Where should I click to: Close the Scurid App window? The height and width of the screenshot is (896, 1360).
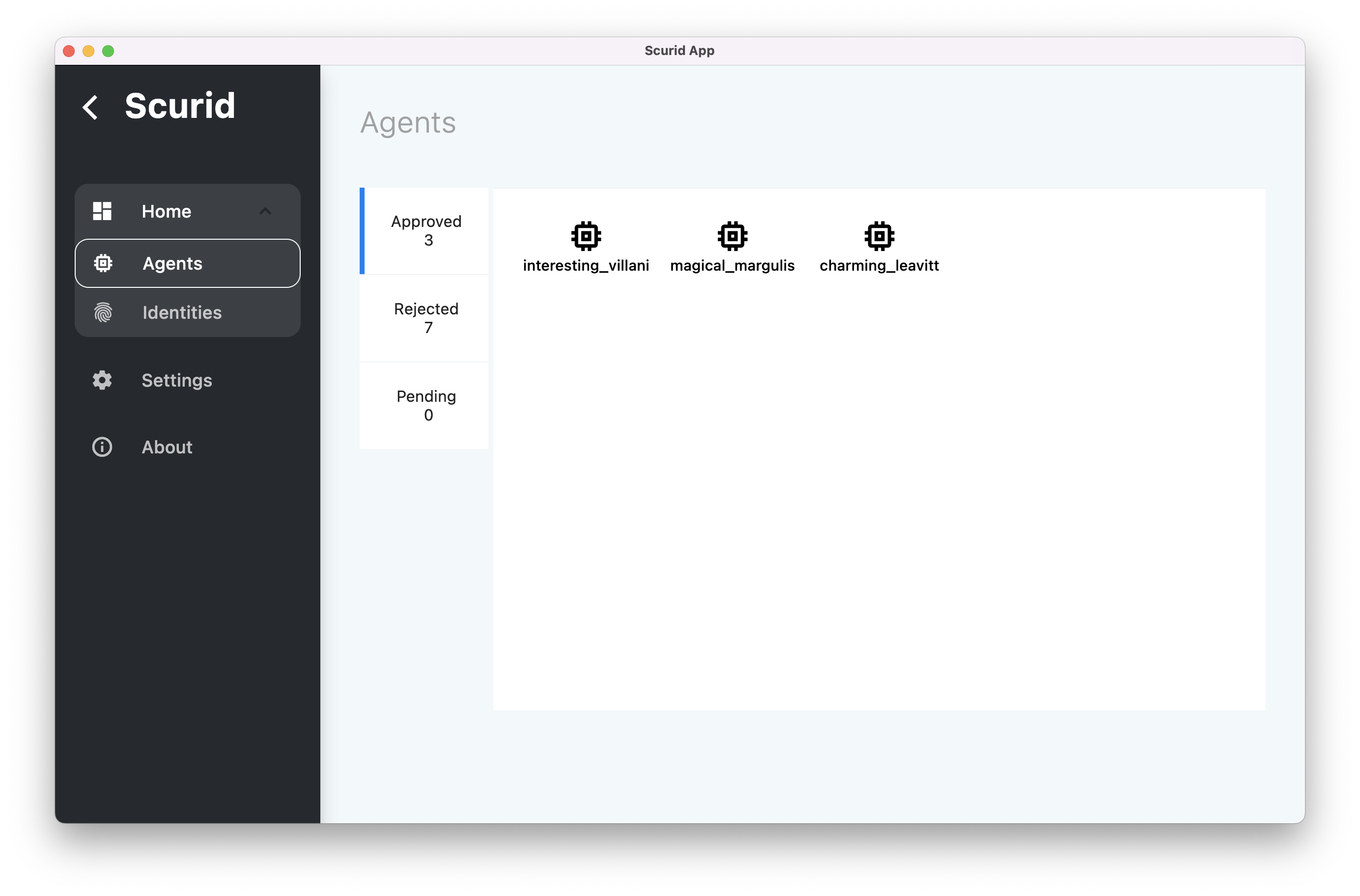[x=69, y=51]
